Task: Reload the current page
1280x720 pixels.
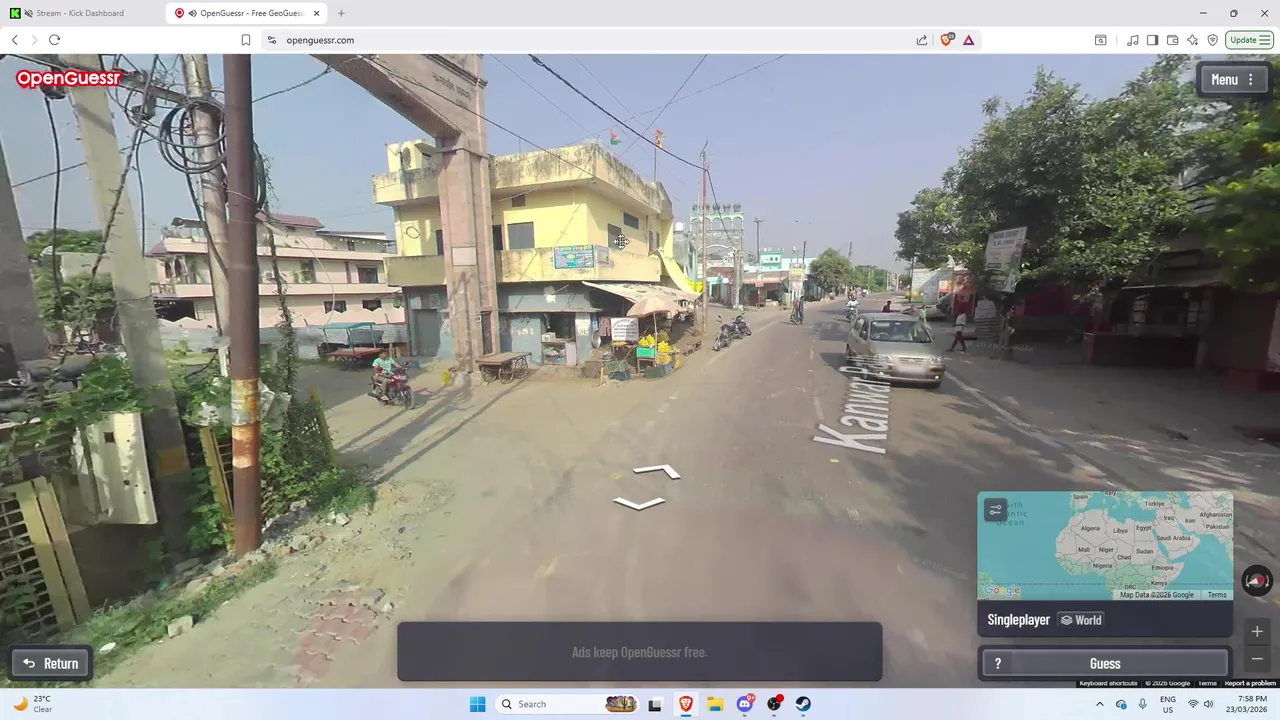Action: click(54, 40)
